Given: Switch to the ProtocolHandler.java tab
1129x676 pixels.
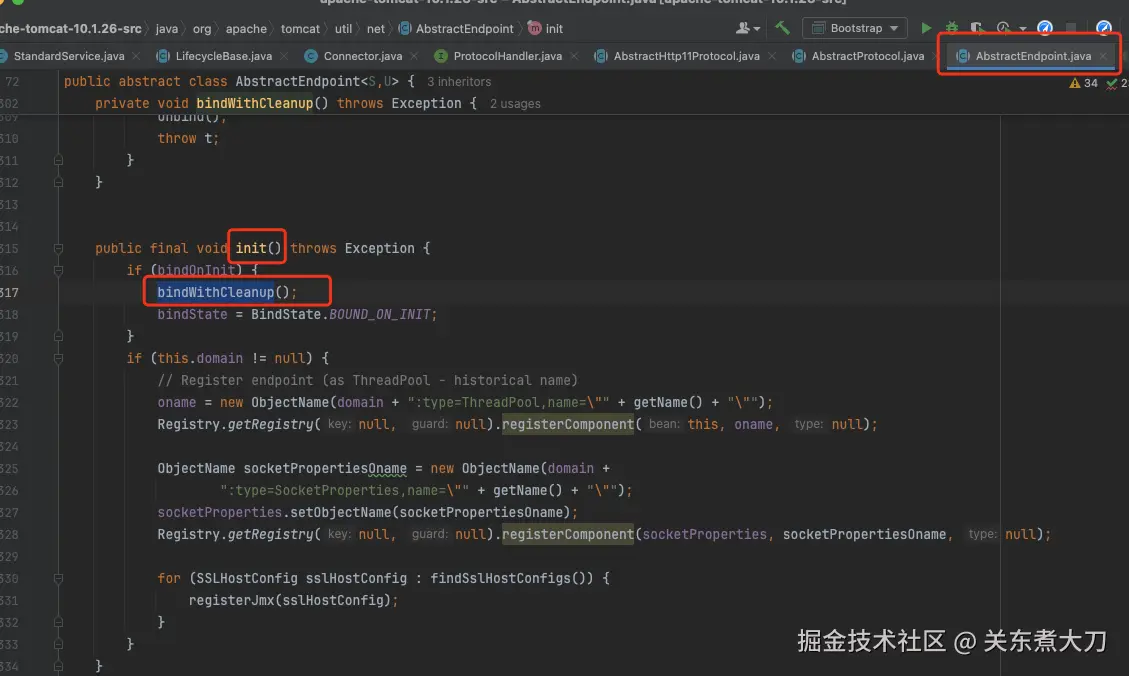Looking at the screenshot, I should click(x=507, y=56).
